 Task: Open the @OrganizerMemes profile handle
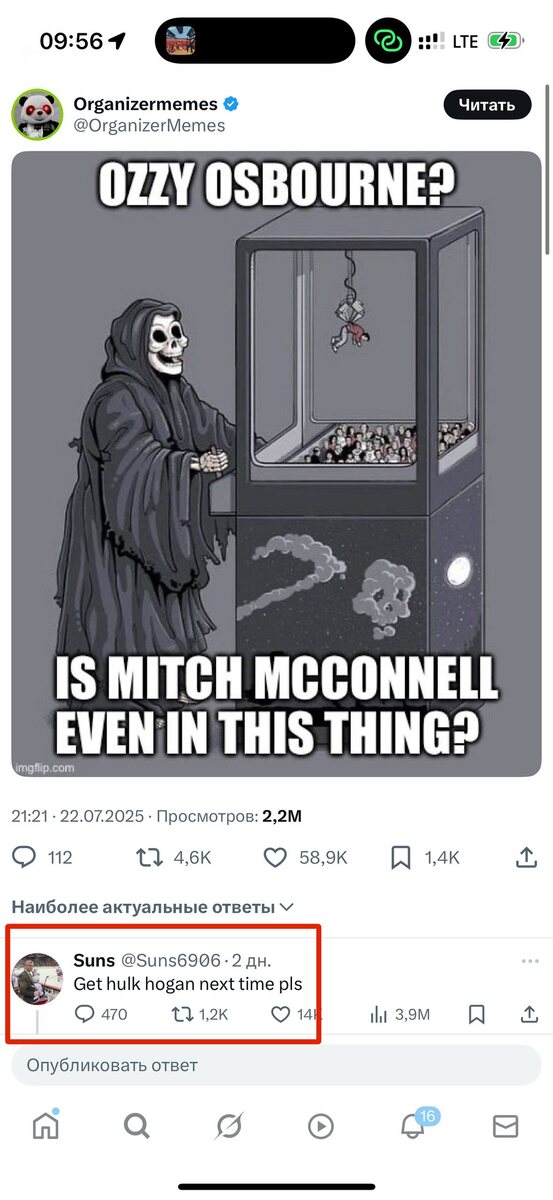pos(149,125)
